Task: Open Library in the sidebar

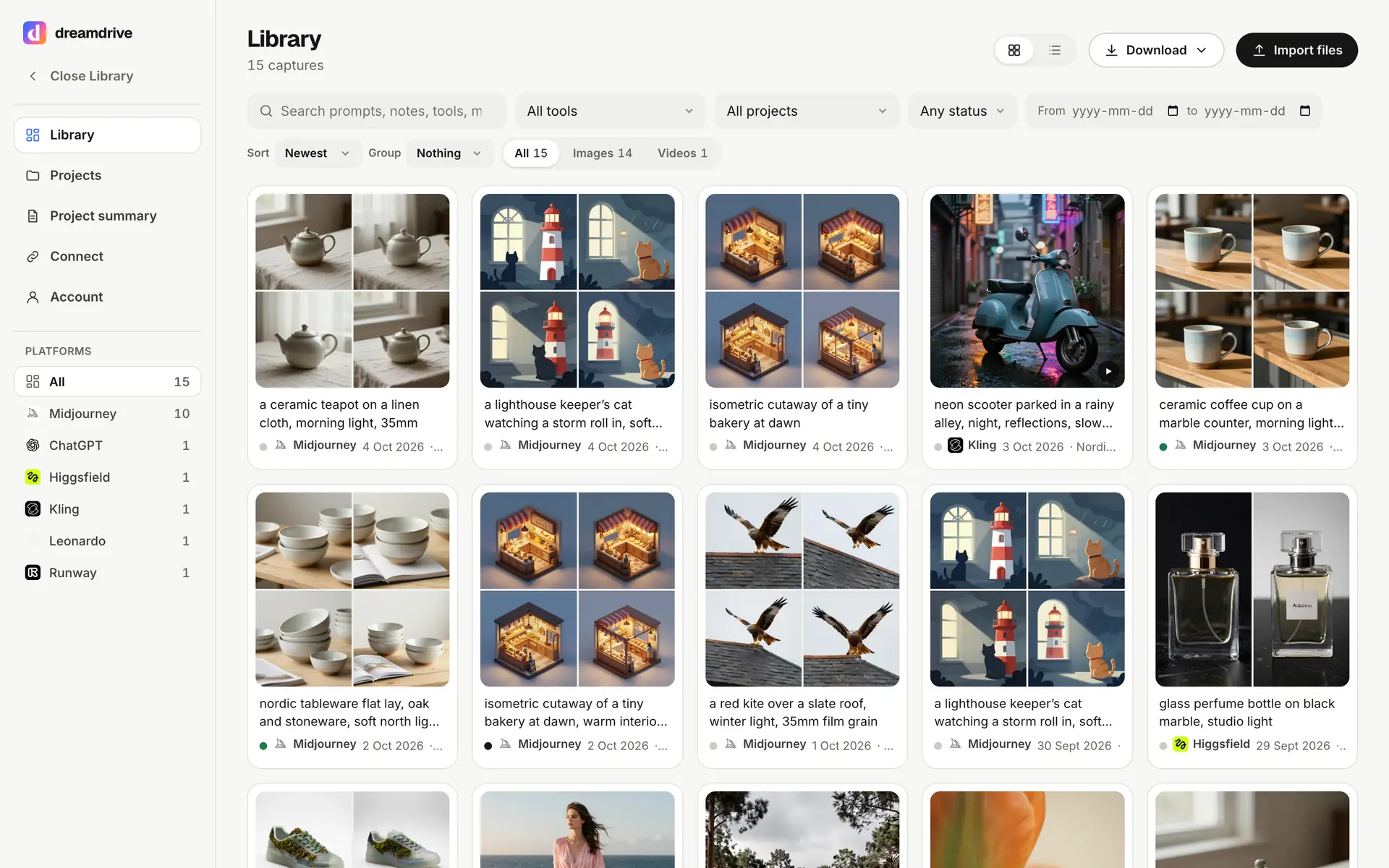Action: [x=107, y=135]
